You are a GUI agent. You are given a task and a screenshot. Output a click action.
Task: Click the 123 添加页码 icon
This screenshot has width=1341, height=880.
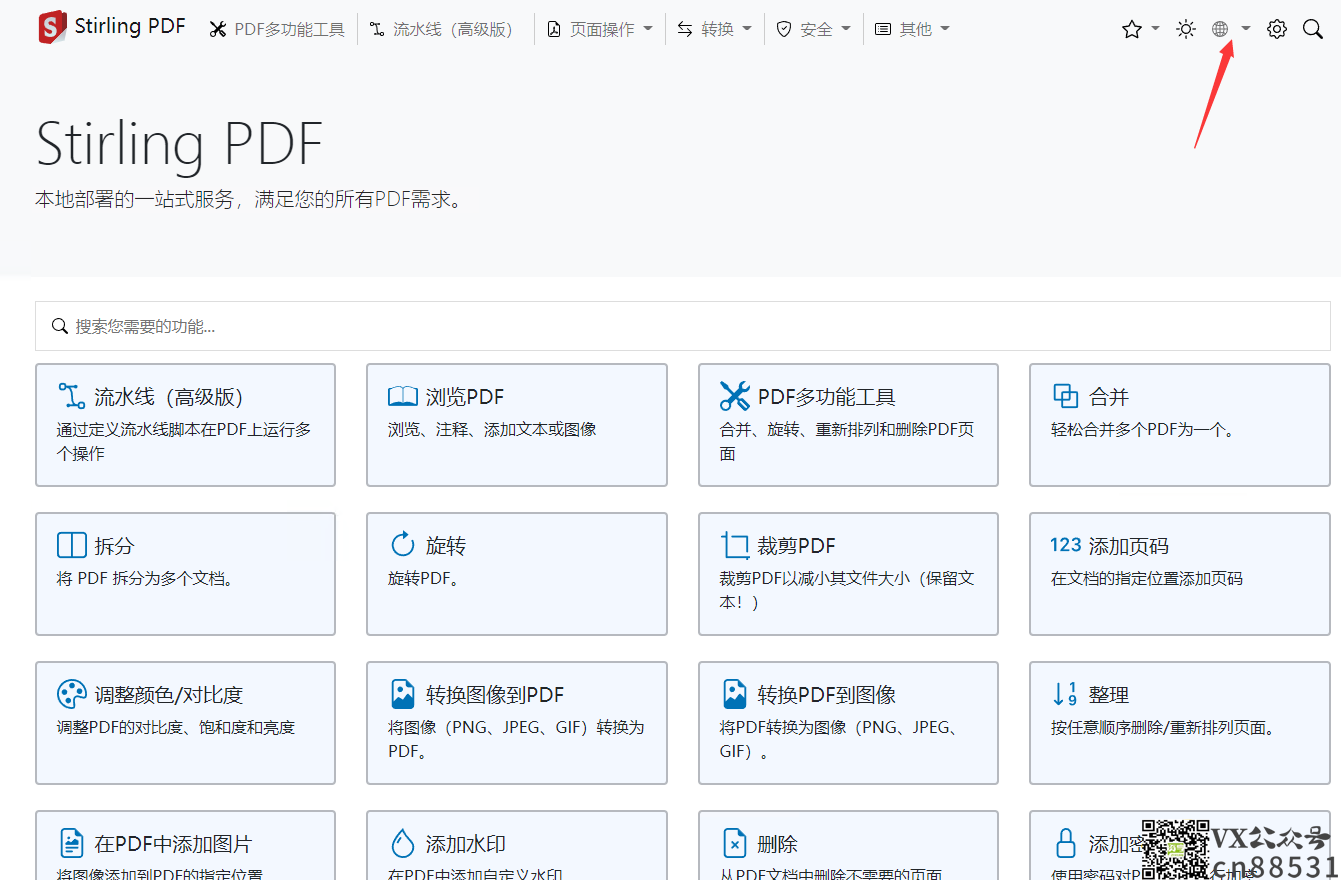pos(1065,545)
